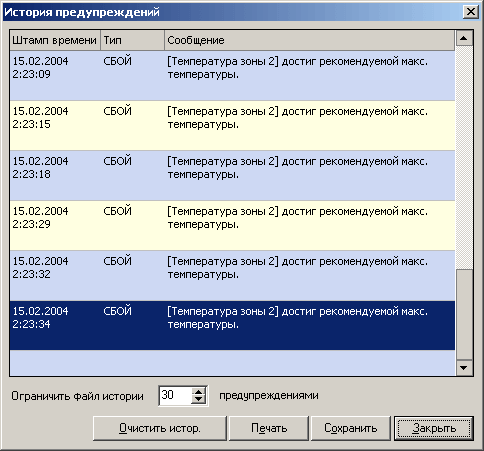Click the scrollbar up arrow
This screenshot has width=484, height=451.
(x=464, y=38)
